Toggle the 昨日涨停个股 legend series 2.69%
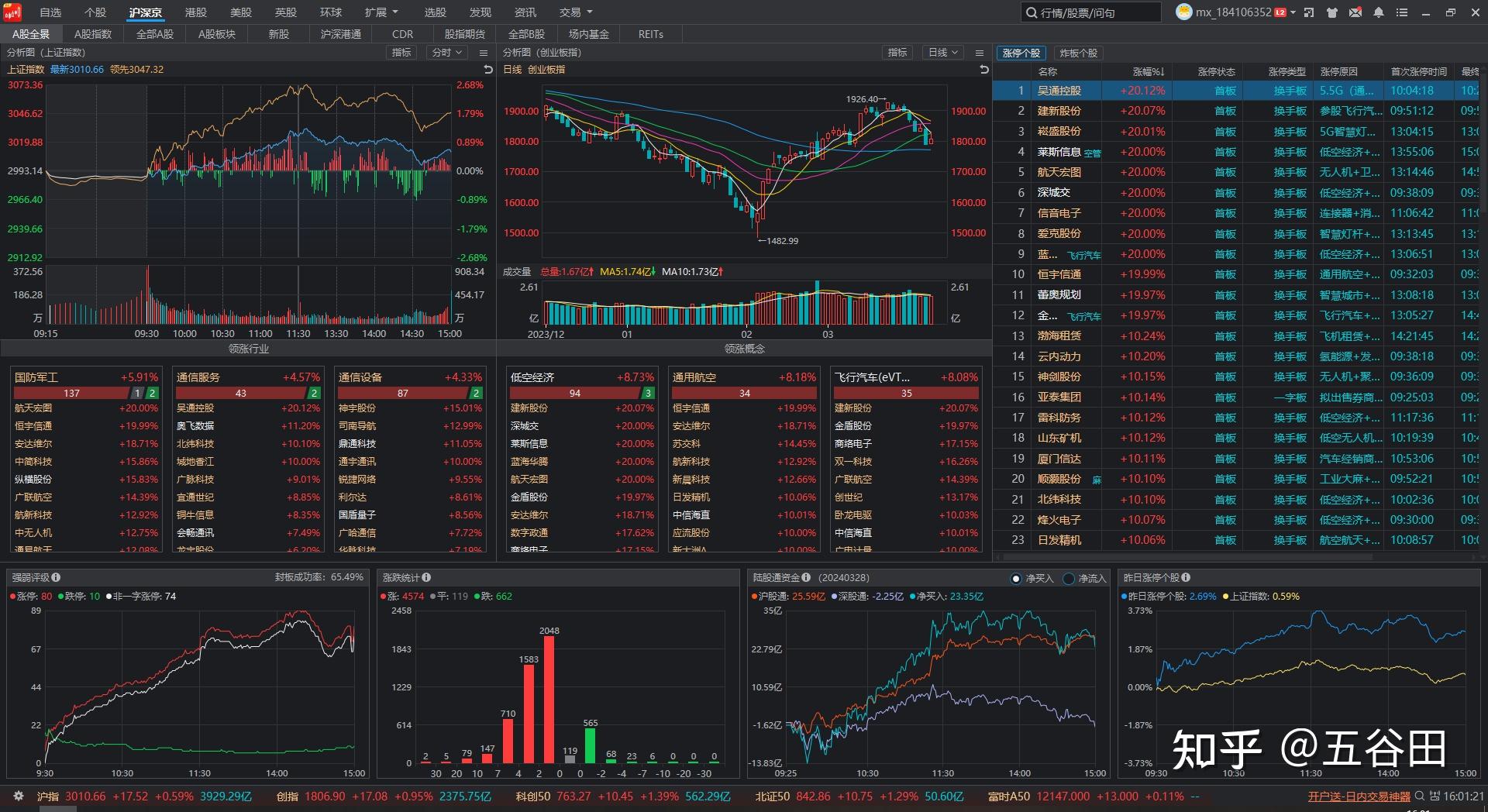The height and width of the screenshot is (812, 1488). click(x=1169, y=597)
